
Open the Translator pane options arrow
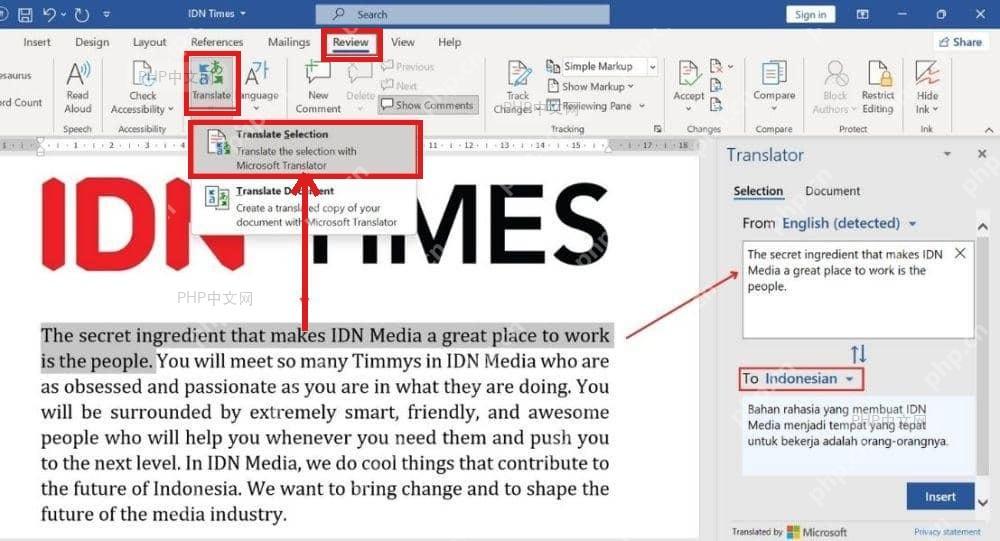pyautogui.click(x=947, y=154)
